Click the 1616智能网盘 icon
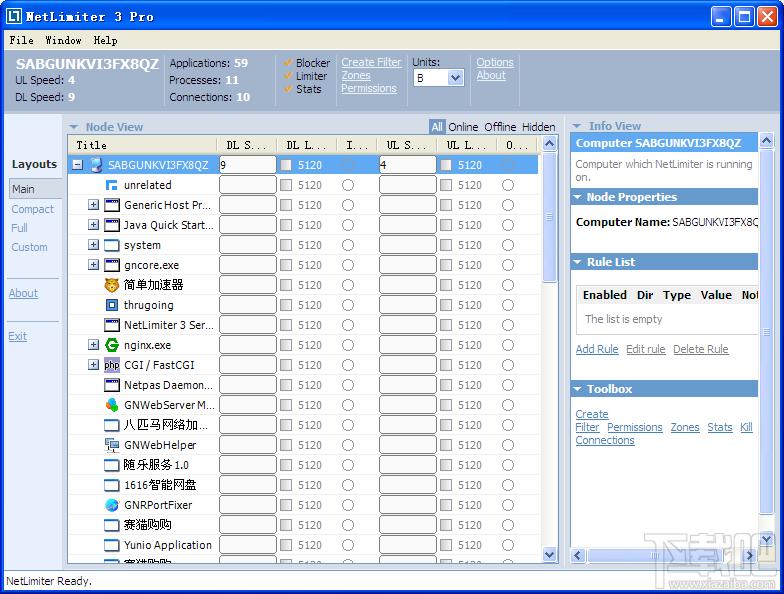Screen dimensions: 784x594 (112, 485)
